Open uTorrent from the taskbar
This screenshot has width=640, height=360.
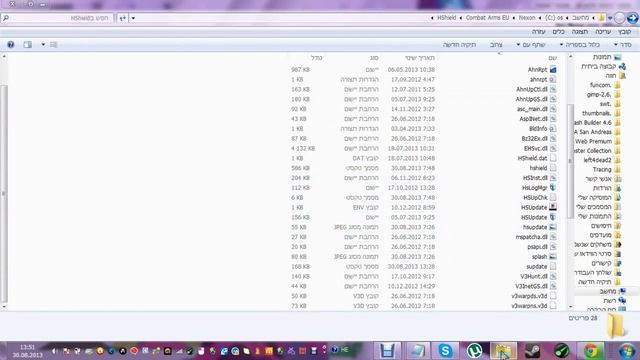point(474,351)
